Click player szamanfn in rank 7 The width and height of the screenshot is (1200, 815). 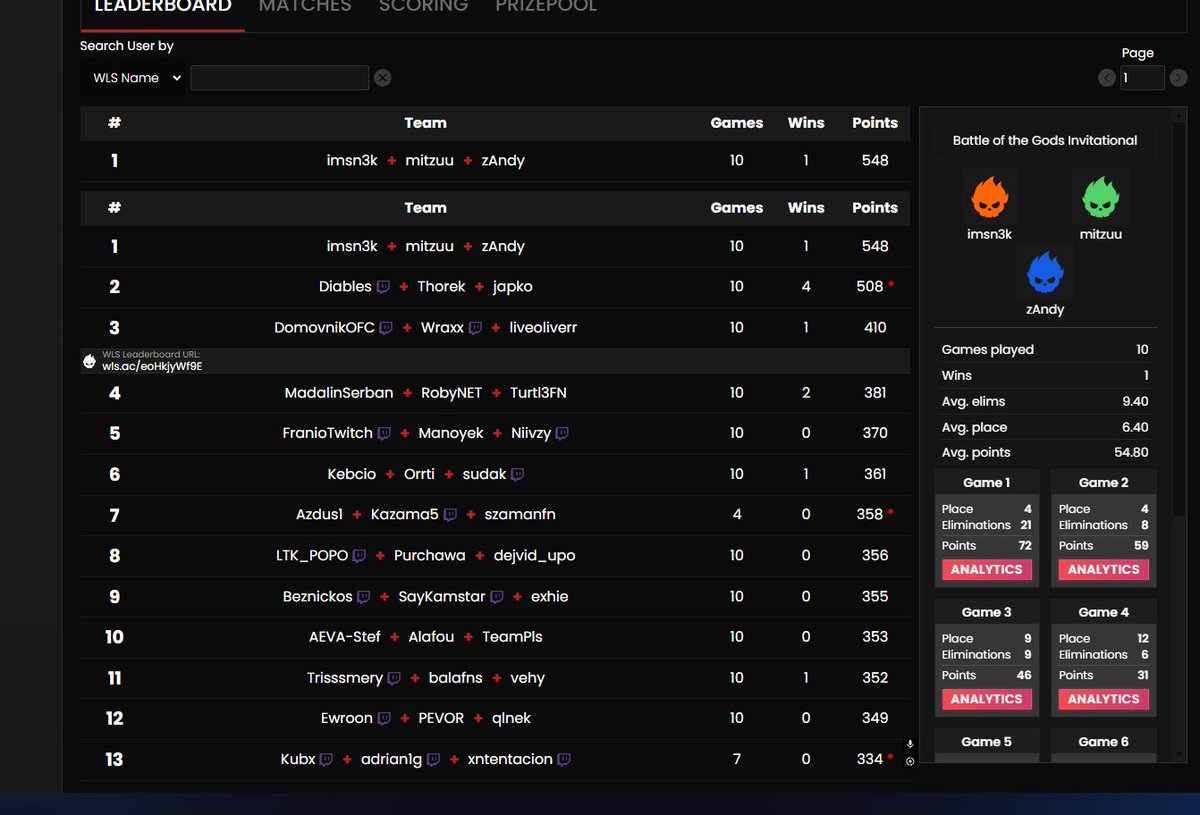520,515
